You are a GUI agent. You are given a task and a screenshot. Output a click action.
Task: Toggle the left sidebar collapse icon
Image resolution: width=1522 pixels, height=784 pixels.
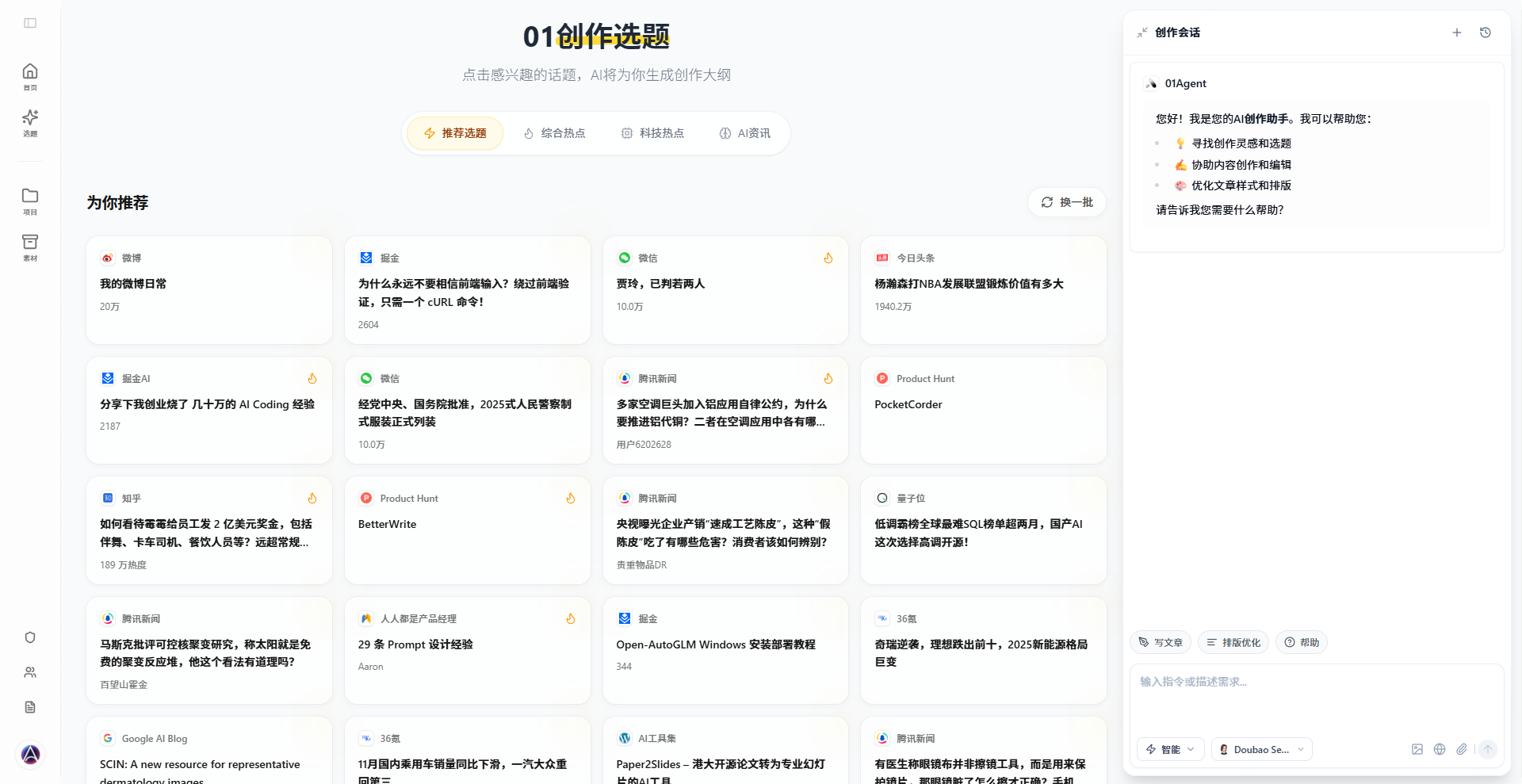pyautogui.click(x=30, y=23)
